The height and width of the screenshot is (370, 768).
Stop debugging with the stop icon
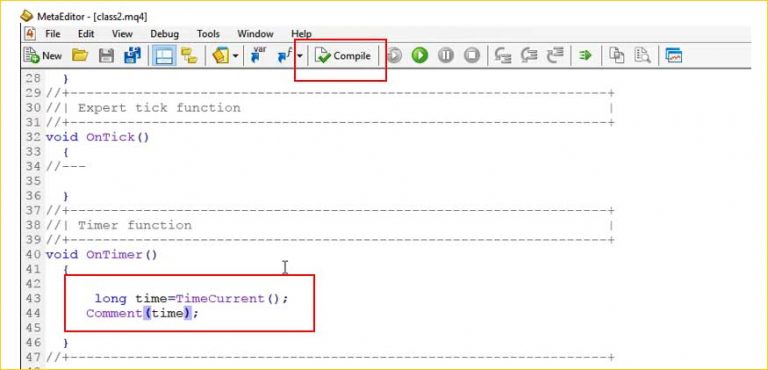point(472,55)
